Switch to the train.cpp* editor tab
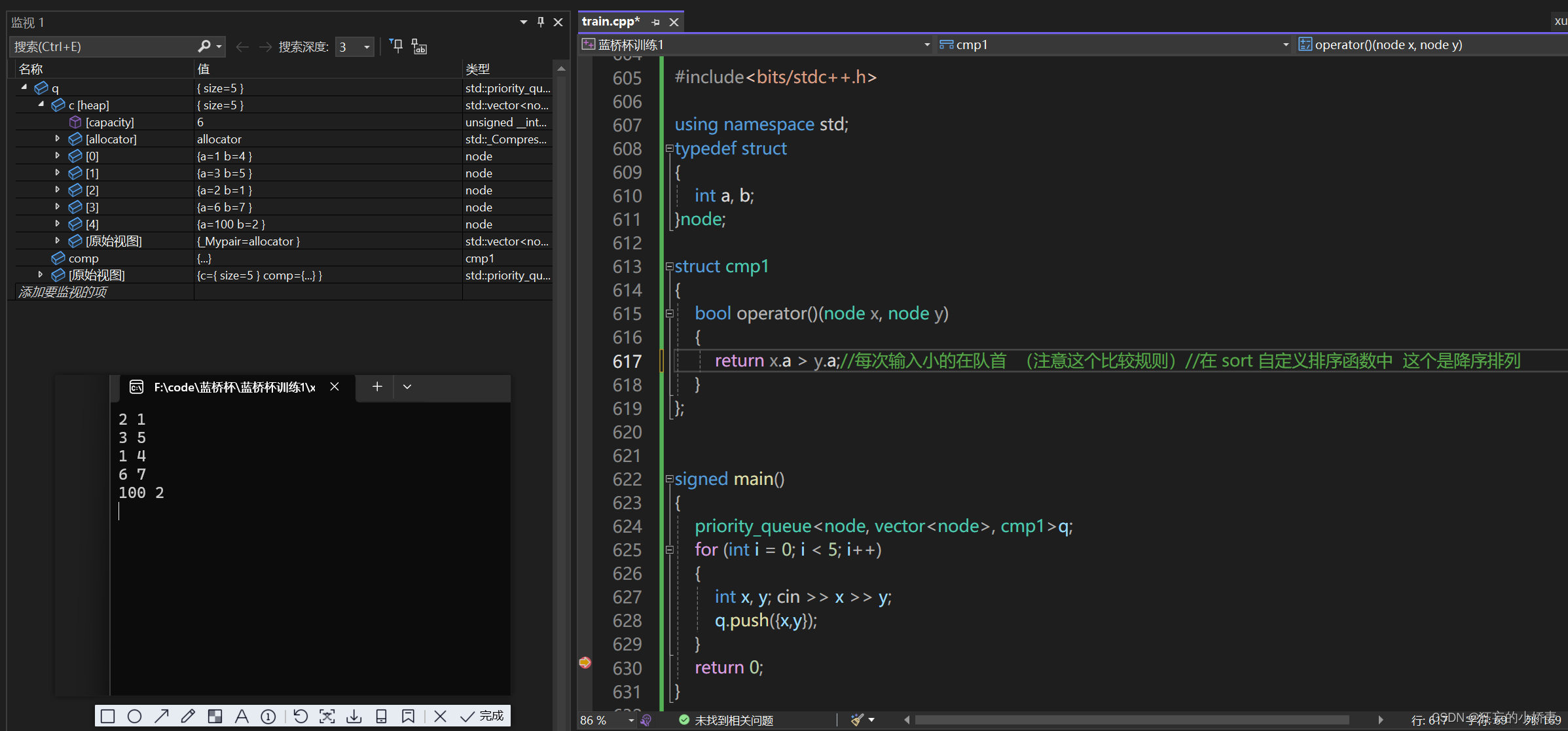Viewport: 1568px width, 731px height. 610,21
